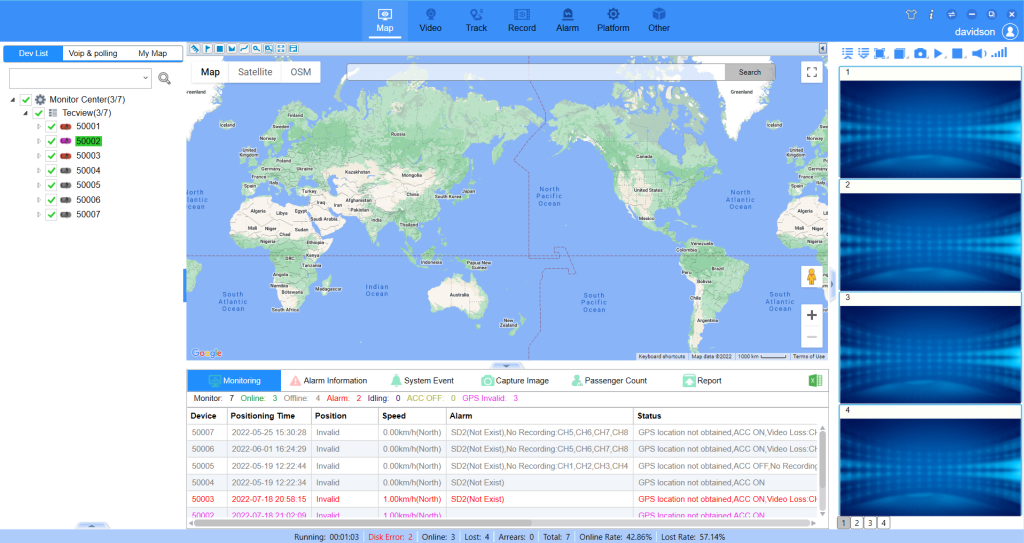Screen dimensions: 1024x543
Task: Open the Track module in top navigation
Action: (476, 19)
